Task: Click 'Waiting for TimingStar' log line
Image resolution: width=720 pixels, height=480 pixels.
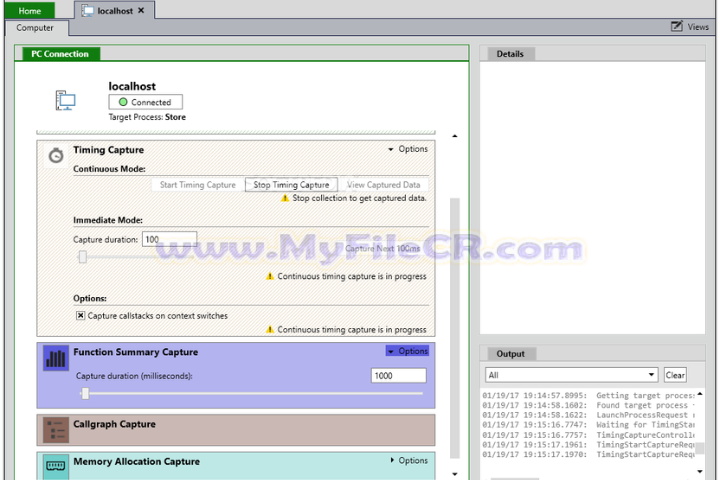Action: (589, 424)
